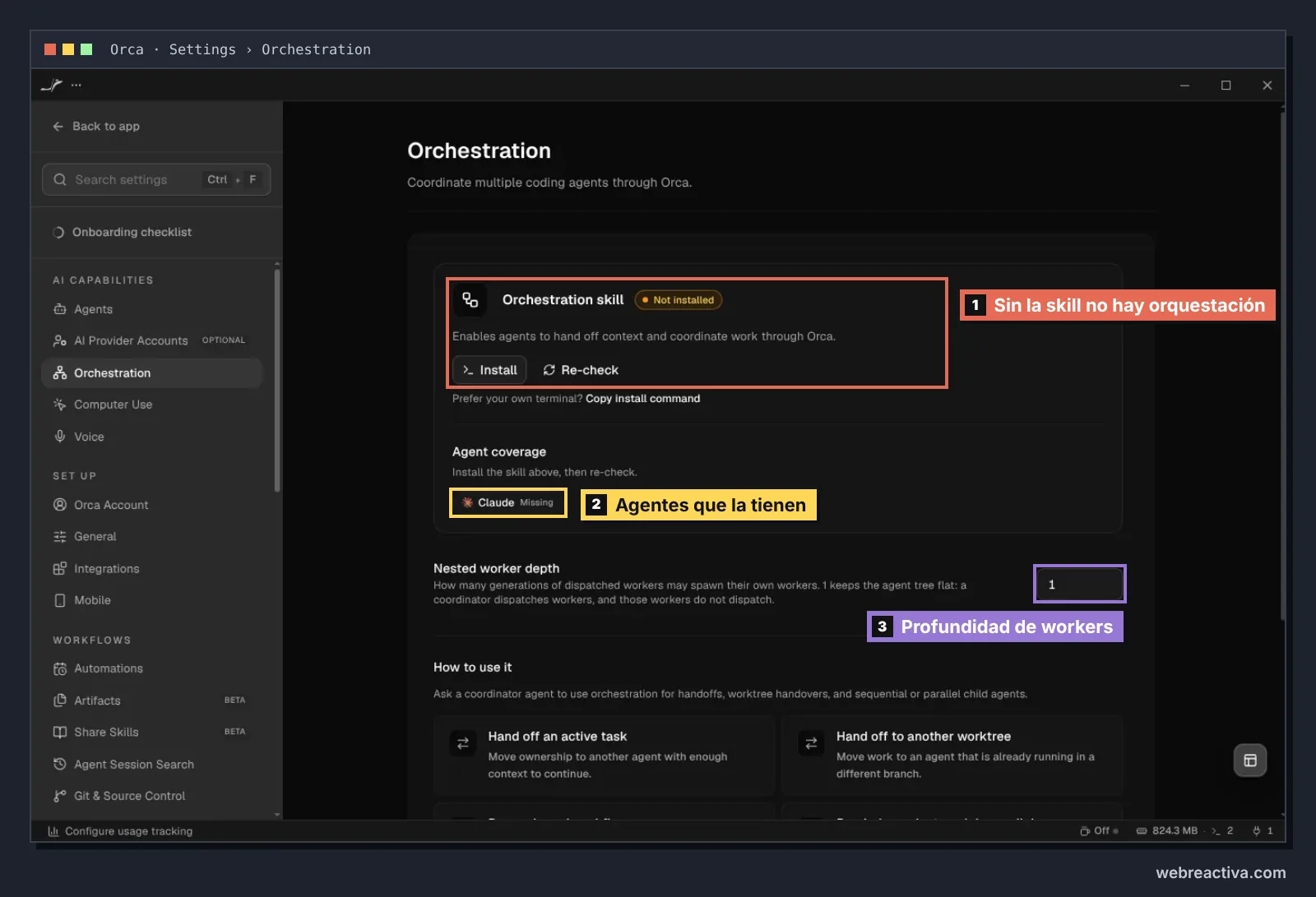This screenshot has width=1316, height=897.
Task: Click the Orchestration skill icon
Action: pos(470,300)
